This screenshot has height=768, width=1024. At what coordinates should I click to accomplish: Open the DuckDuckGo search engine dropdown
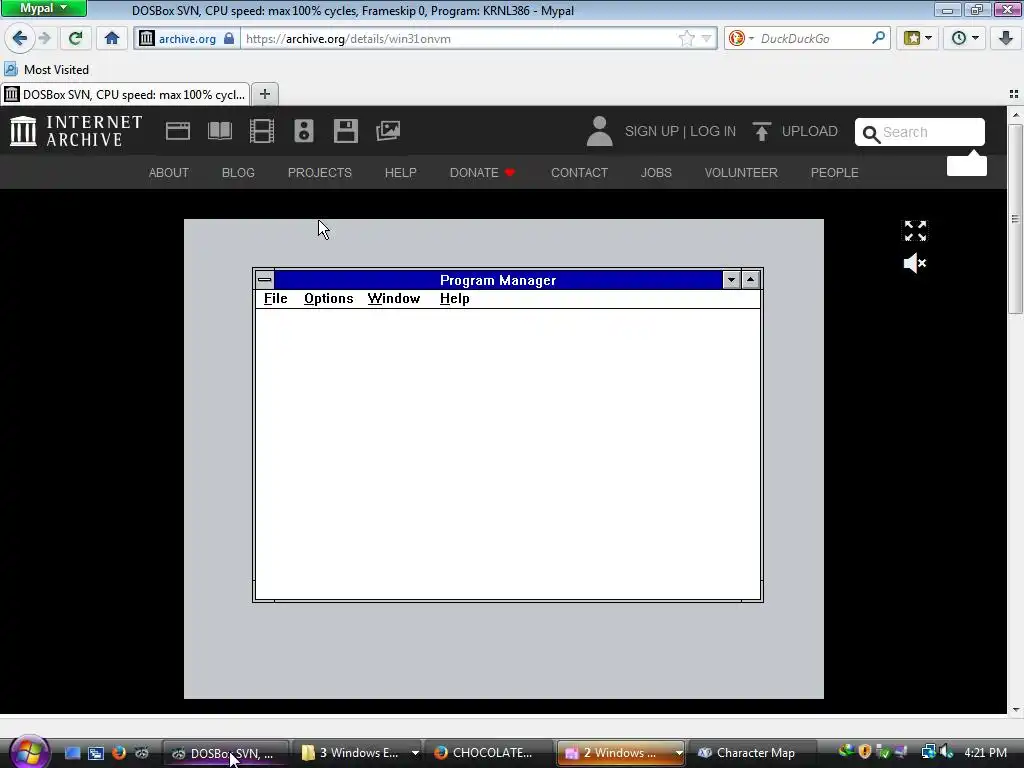click(x=741, y=39)
